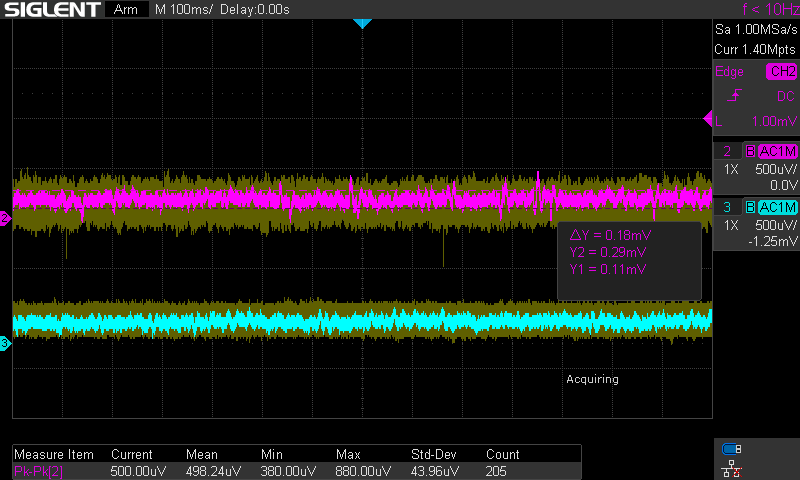Toggle channel 3 bandwidth limit B indicator
The height and width of the screenshot is (480, 800).
tap(749, 207)
